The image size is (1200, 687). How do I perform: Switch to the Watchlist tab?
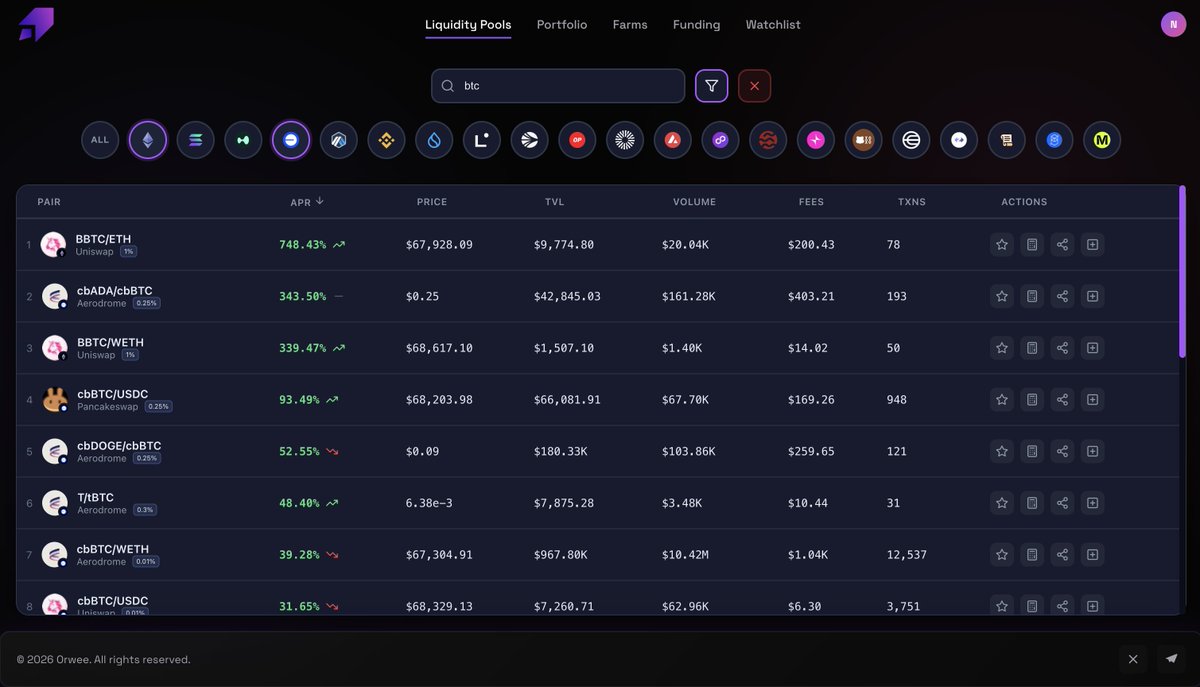pos(773,24)
